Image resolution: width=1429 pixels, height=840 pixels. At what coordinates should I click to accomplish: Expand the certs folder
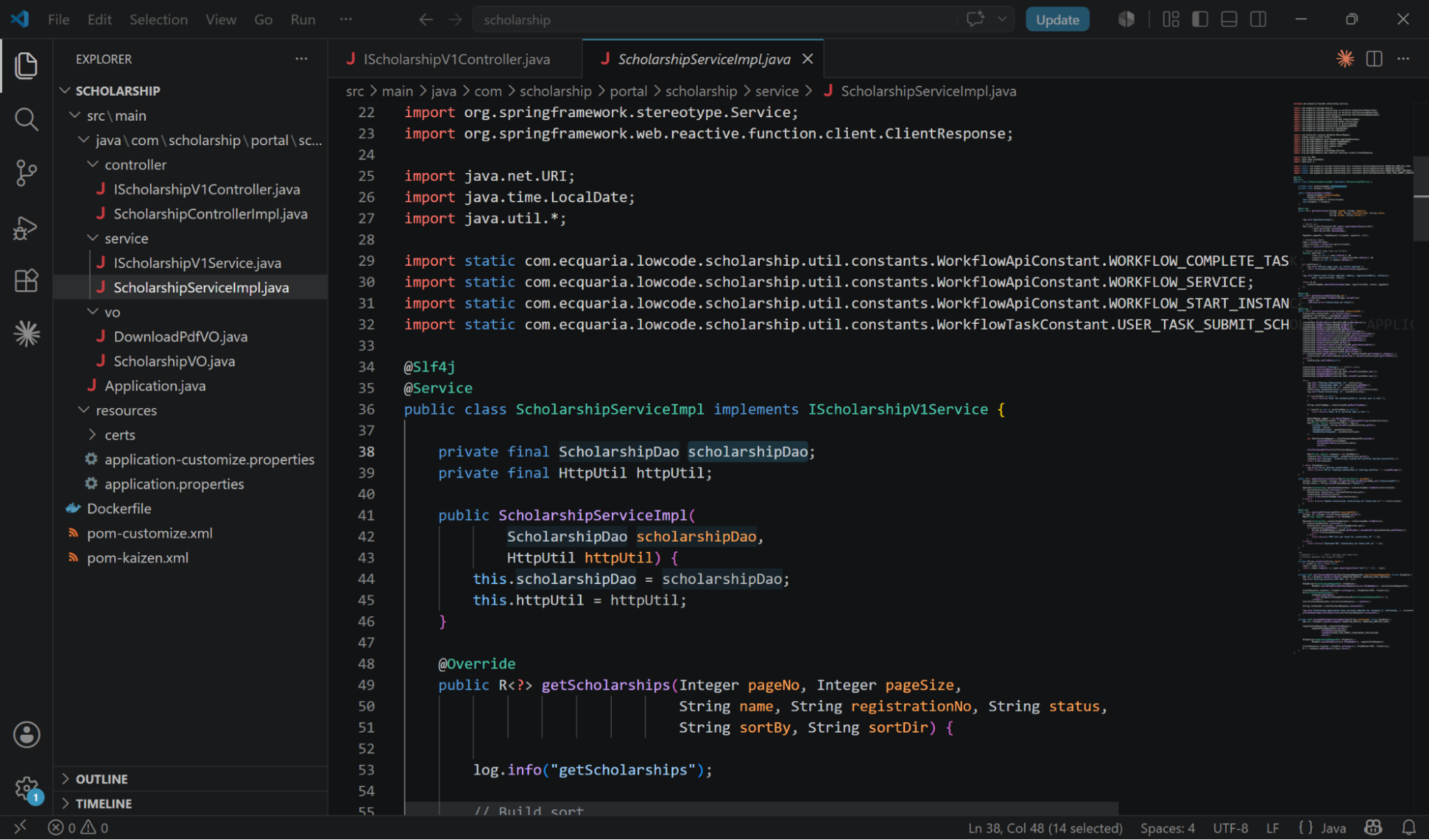point(119,435)
